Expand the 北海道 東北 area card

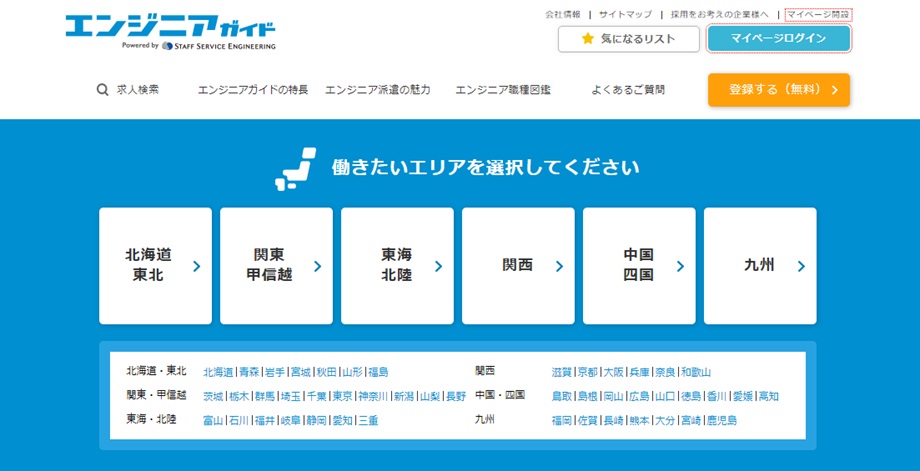click(x=155, y=266)
